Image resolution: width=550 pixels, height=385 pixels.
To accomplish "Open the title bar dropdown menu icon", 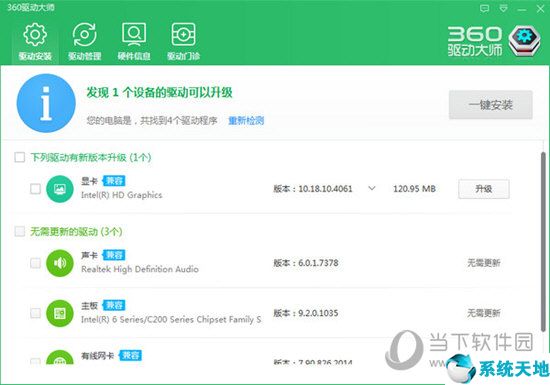I will pyautogui.click(x=503, y=9).
